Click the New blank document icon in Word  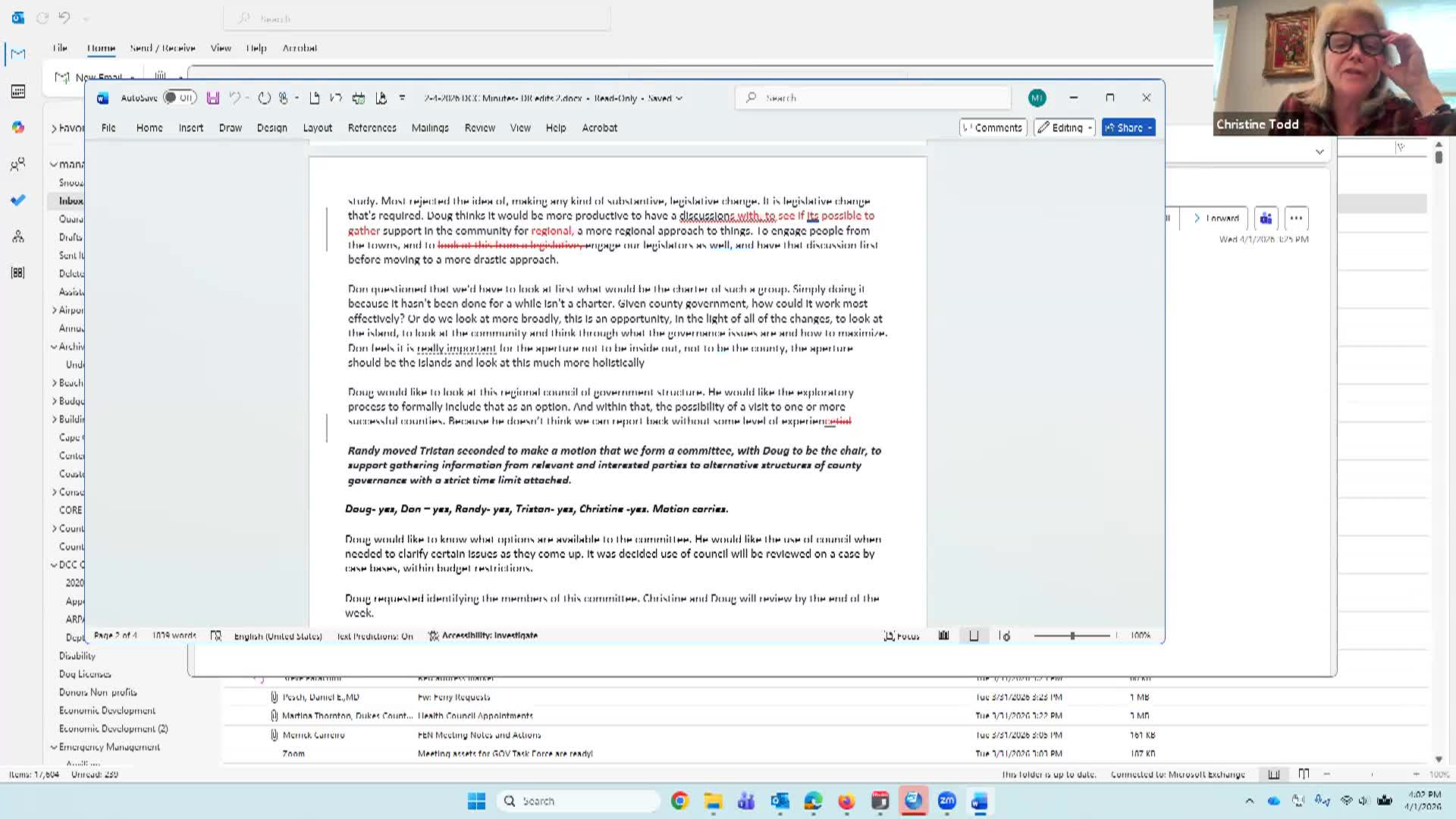315,98
